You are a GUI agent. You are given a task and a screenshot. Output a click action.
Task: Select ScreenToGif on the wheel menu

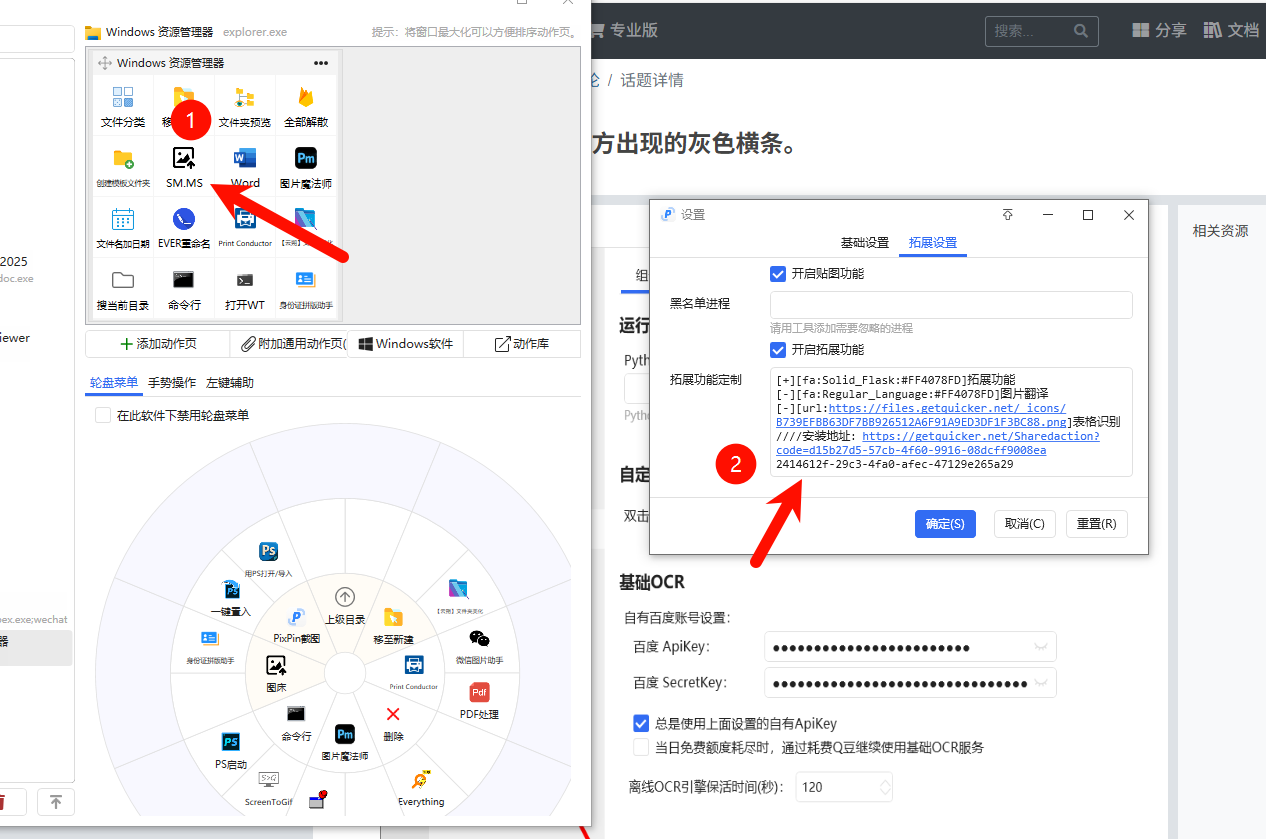click(268, 787)
